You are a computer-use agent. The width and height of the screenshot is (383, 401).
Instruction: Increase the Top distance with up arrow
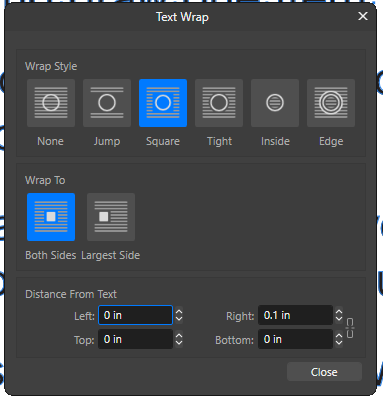tap(179, 335)
